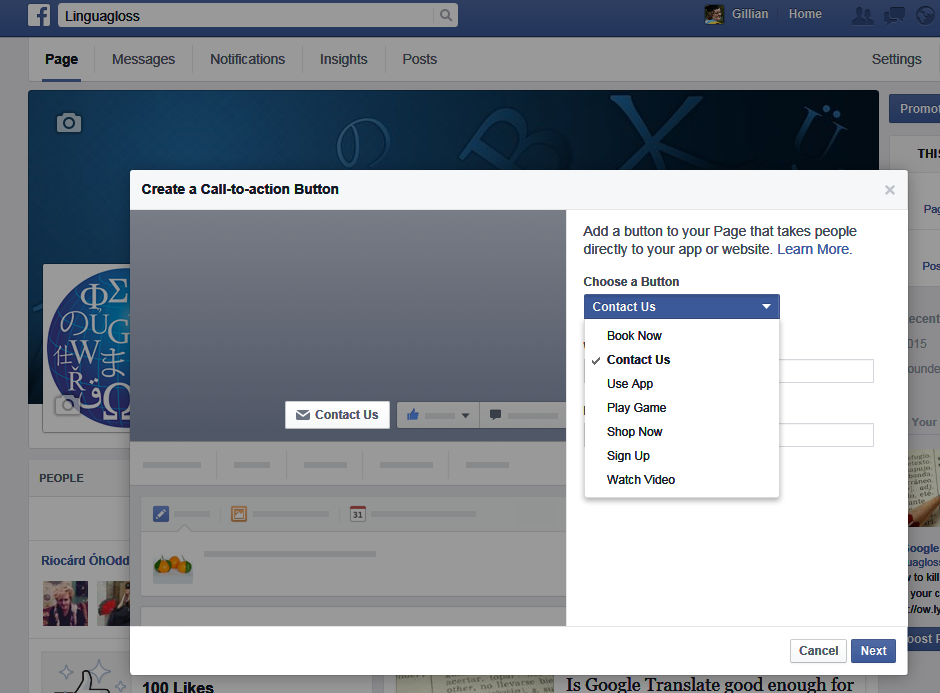Click the preview message bubble icon
Image resolution: width=940 pixels, height=693 pixels.
point(495,415)
